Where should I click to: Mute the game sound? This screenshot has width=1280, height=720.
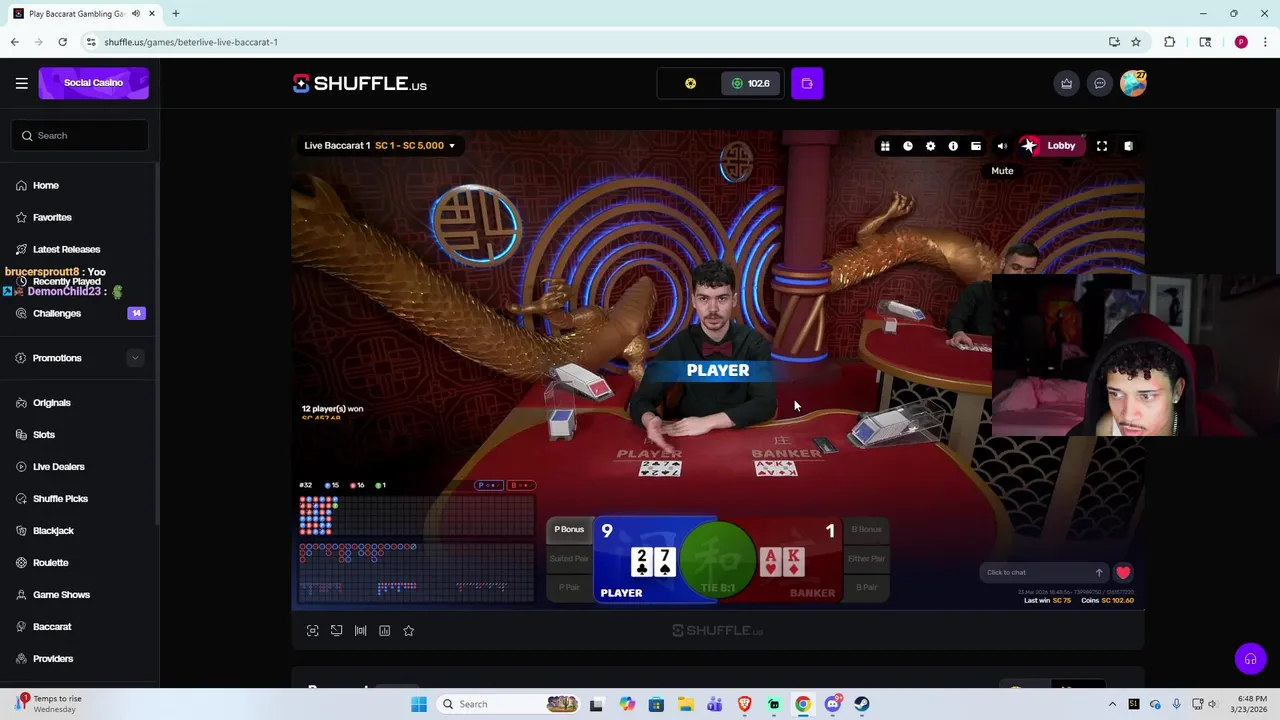[x=1002, y=146]
